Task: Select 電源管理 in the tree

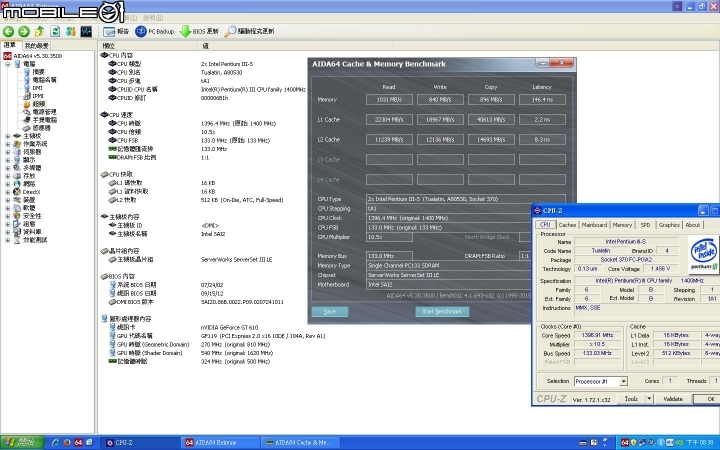Action: [45, 112]
